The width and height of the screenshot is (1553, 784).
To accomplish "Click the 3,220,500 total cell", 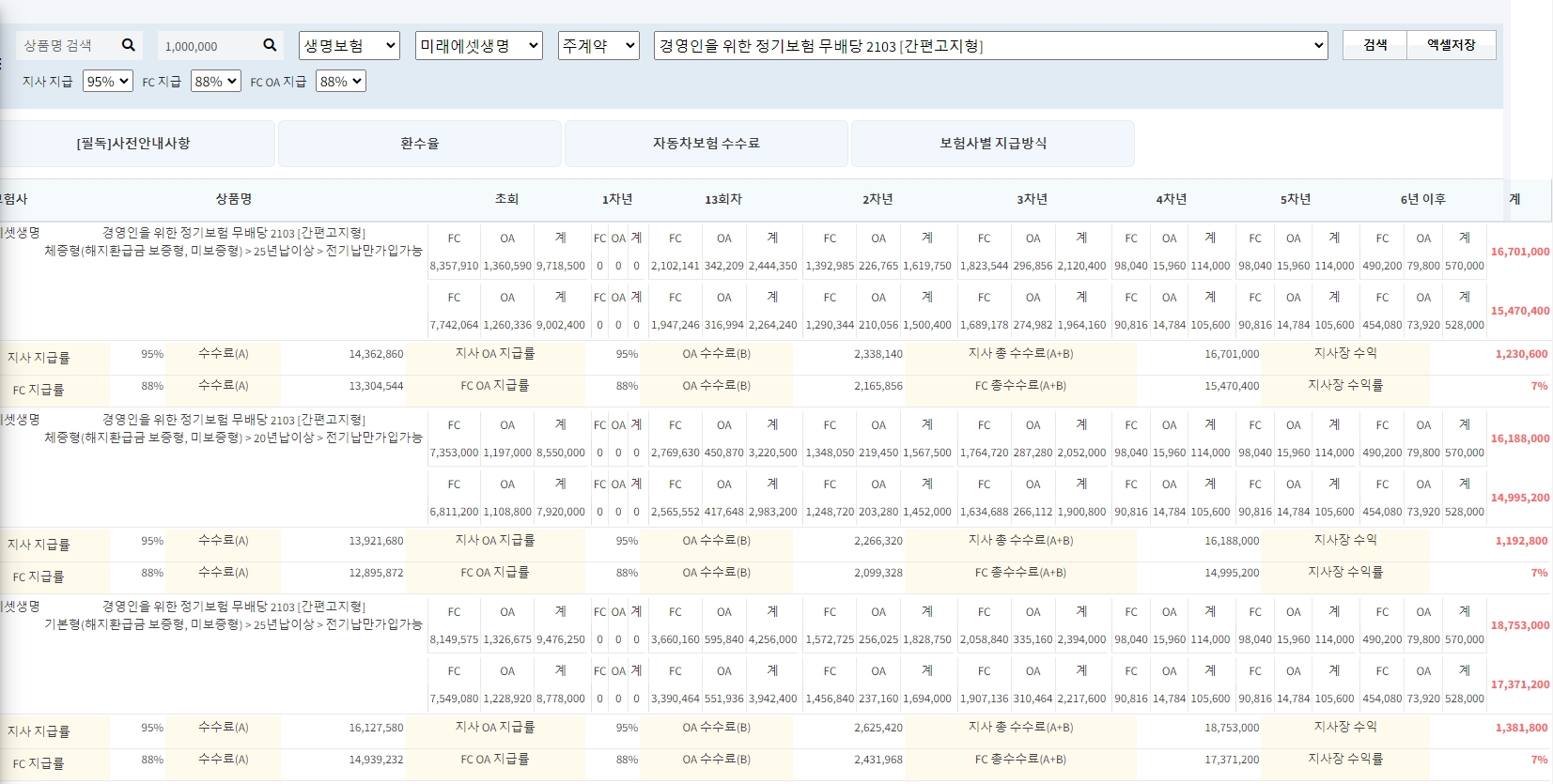I will click(773, 453).
